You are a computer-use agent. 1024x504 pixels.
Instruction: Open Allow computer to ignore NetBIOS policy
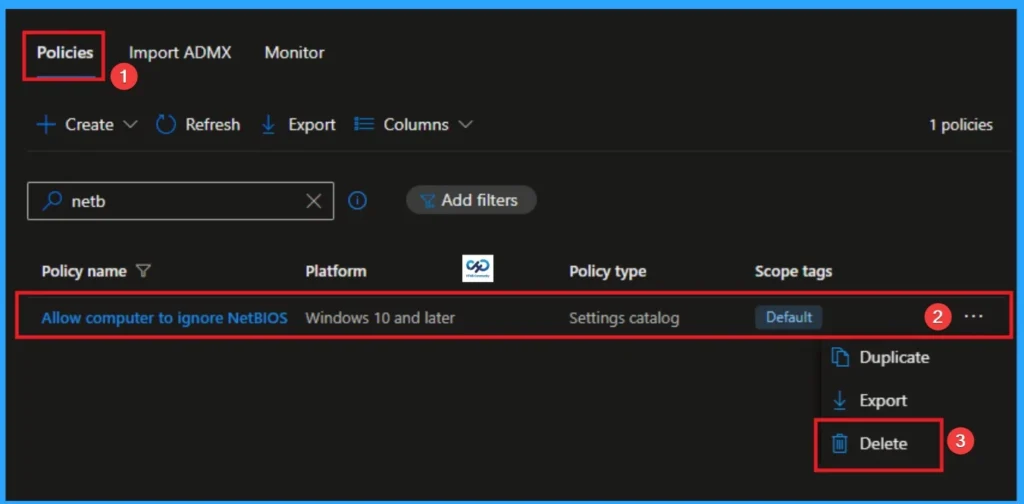coord(165,318)
